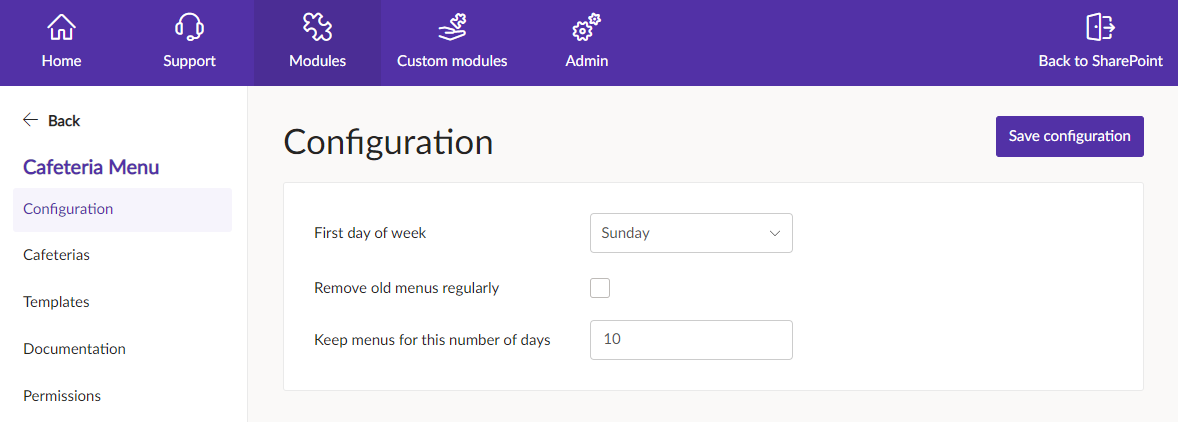The height and width of the screenshot is (422, 1178).
Task: Click the back arrow icon in sidebar
Action: (x=30, y=120)
